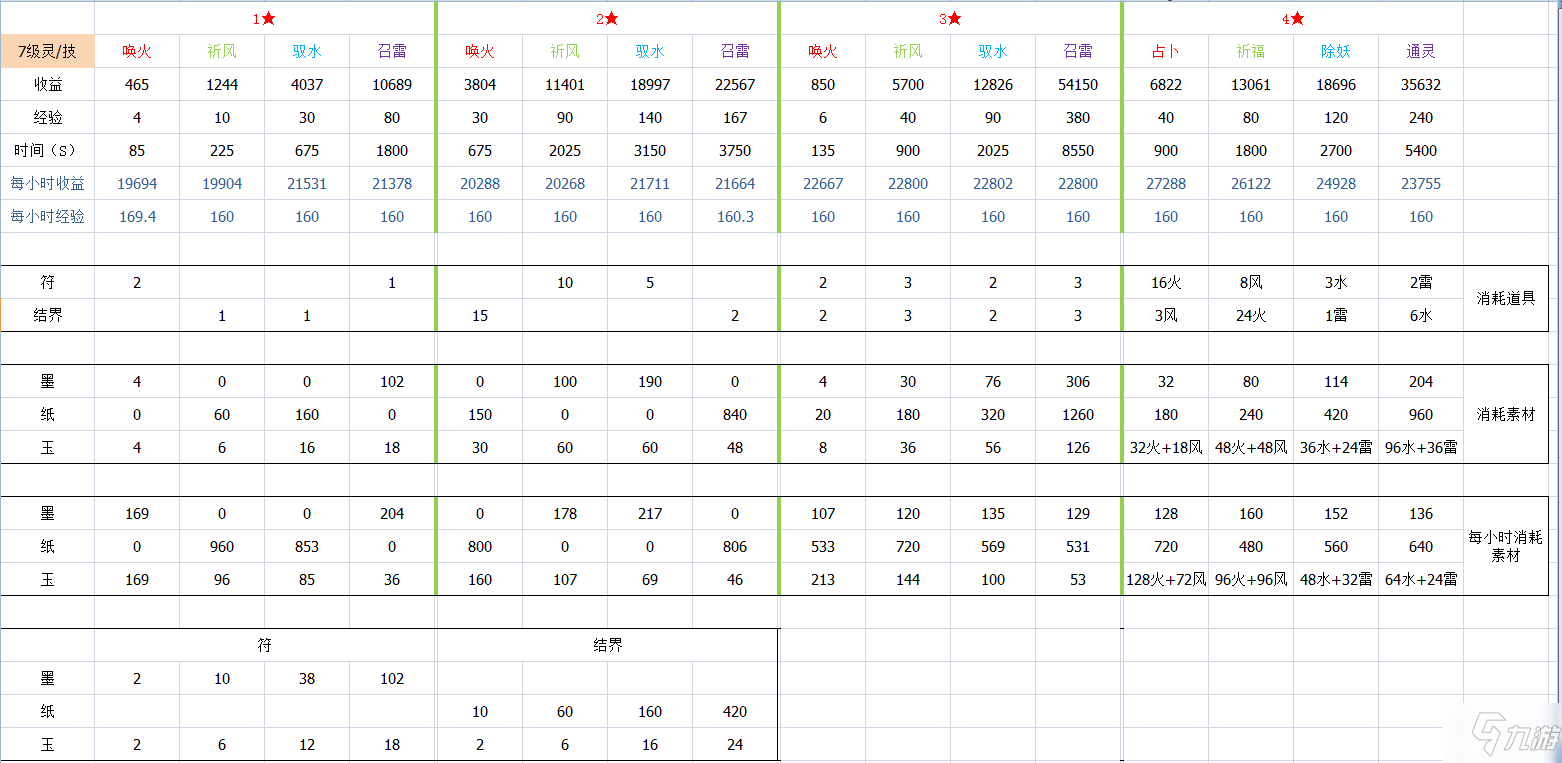Select the 16火 cell
The width and height of the screenshot is (1562, 763).
coord(1166,283)
